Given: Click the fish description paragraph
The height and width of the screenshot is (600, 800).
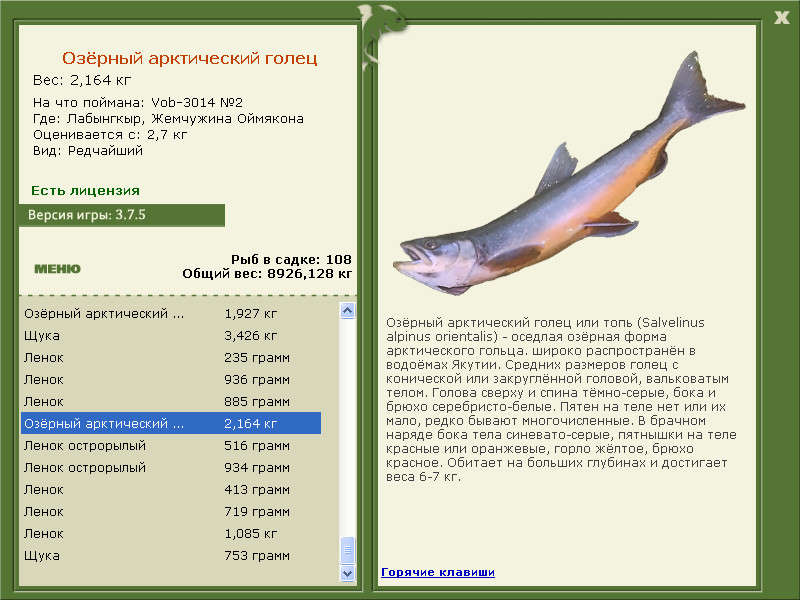Looking at the screenshot, I should coord(561,399).
